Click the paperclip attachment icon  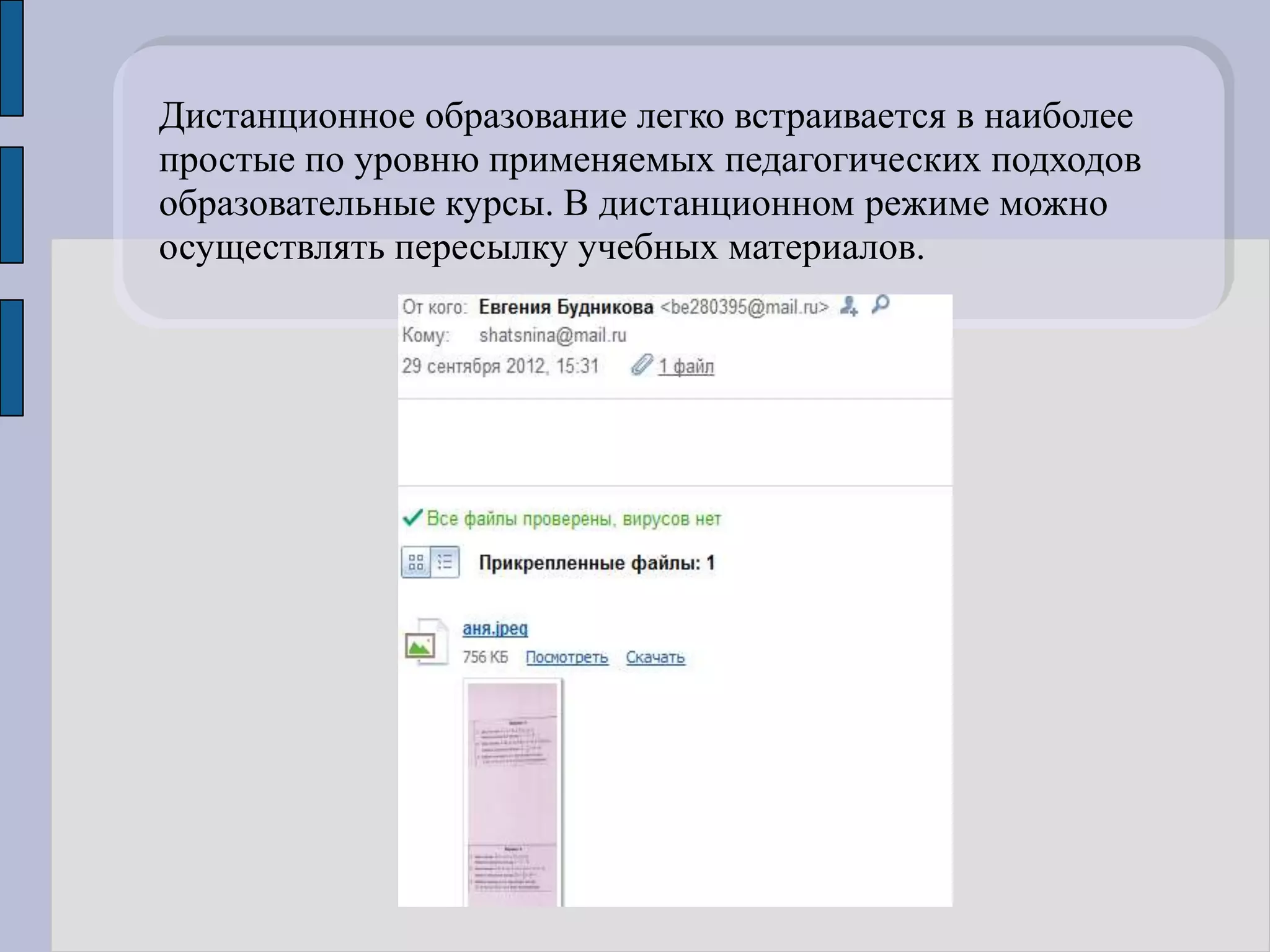(642, 365)
